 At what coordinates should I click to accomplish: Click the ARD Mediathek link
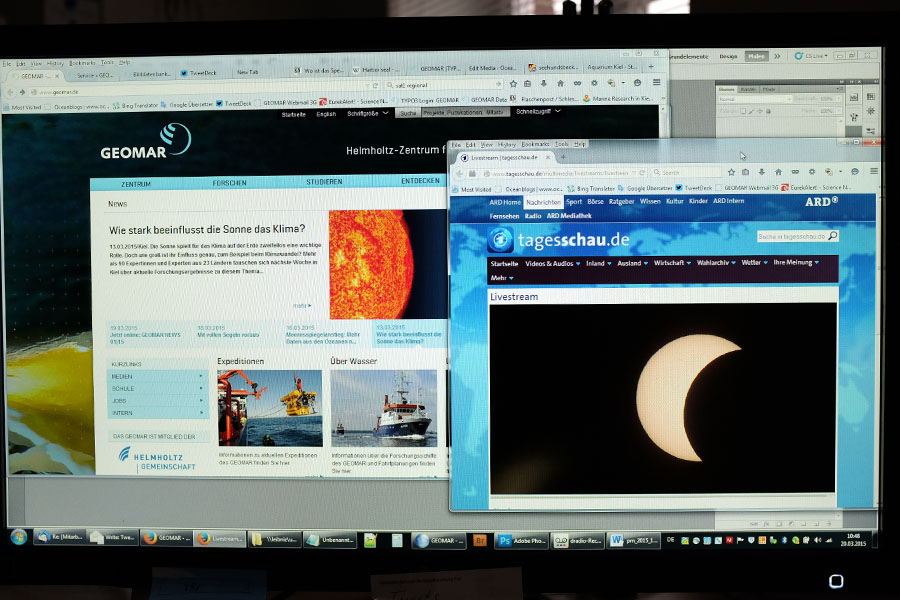pos(569,216)
